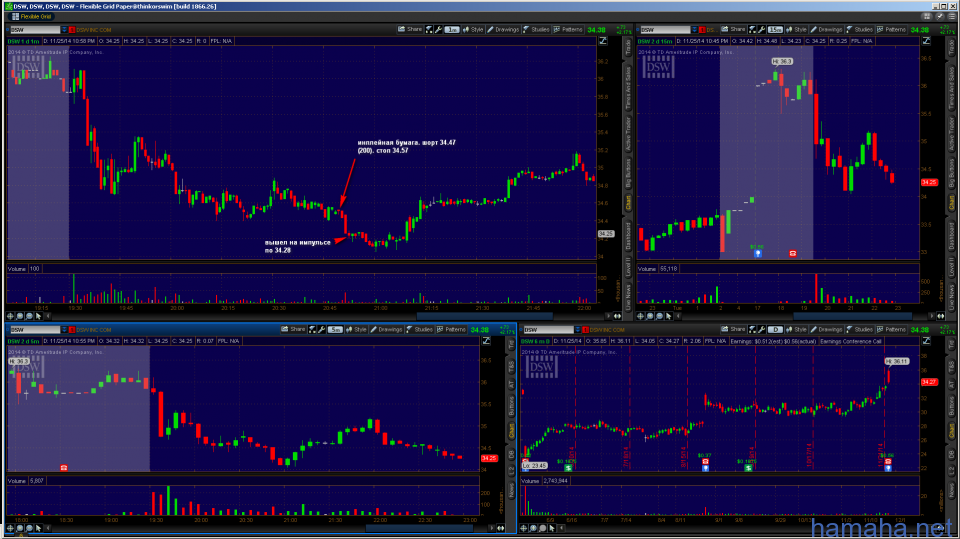
Task: Open the 5m timeframe selector
Action: (x=335, y=330)
